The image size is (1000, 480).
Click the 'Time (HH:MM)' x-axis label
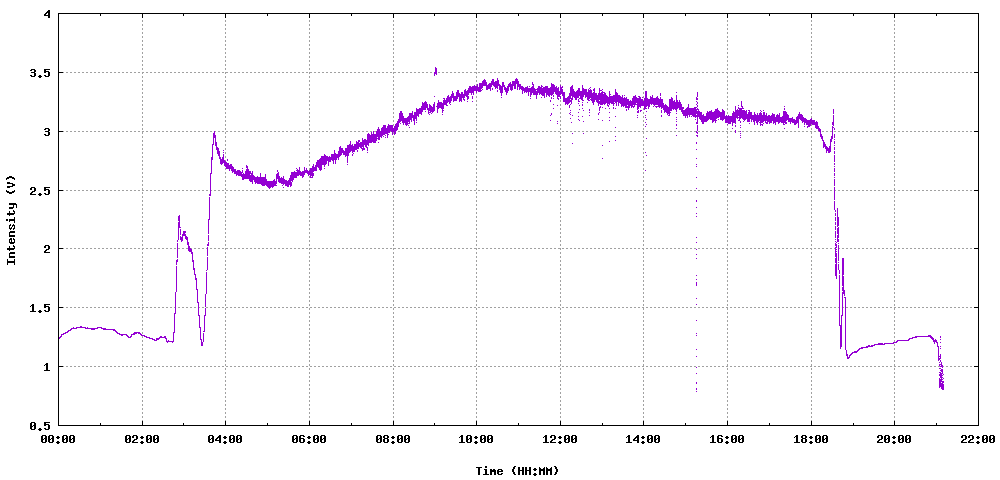pyautogui.click(x=517, y=471)
